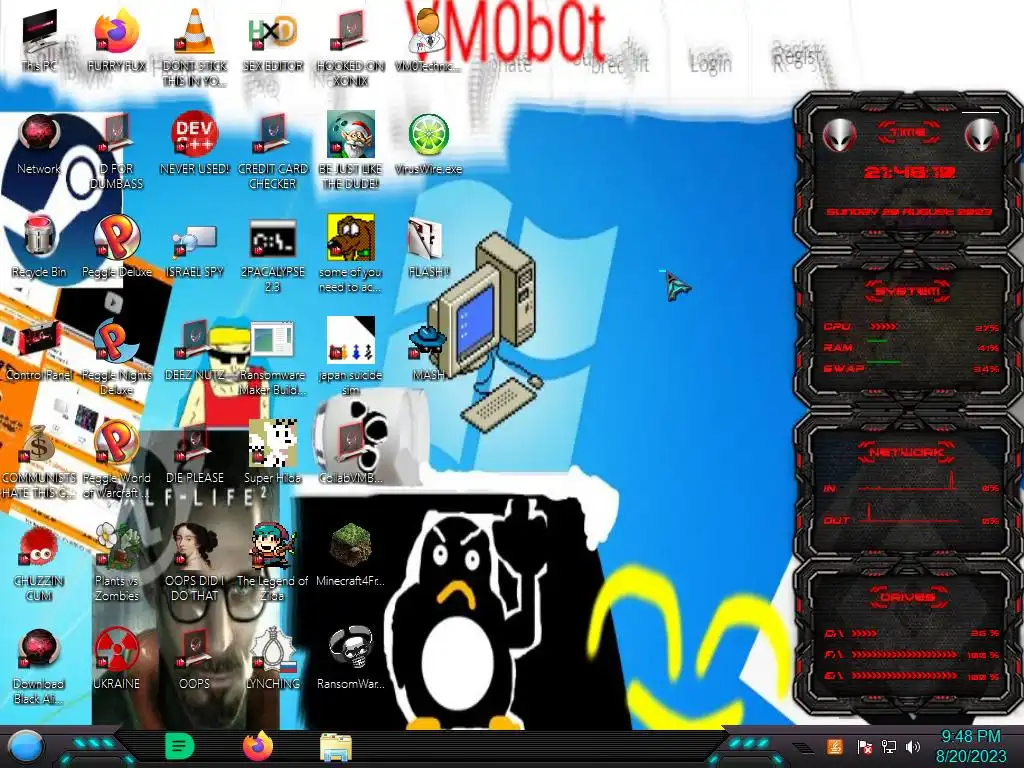Open the volume speaker tray icon
The width and height of the screenshot is (1024, 768).
click(x=912, y=746)
